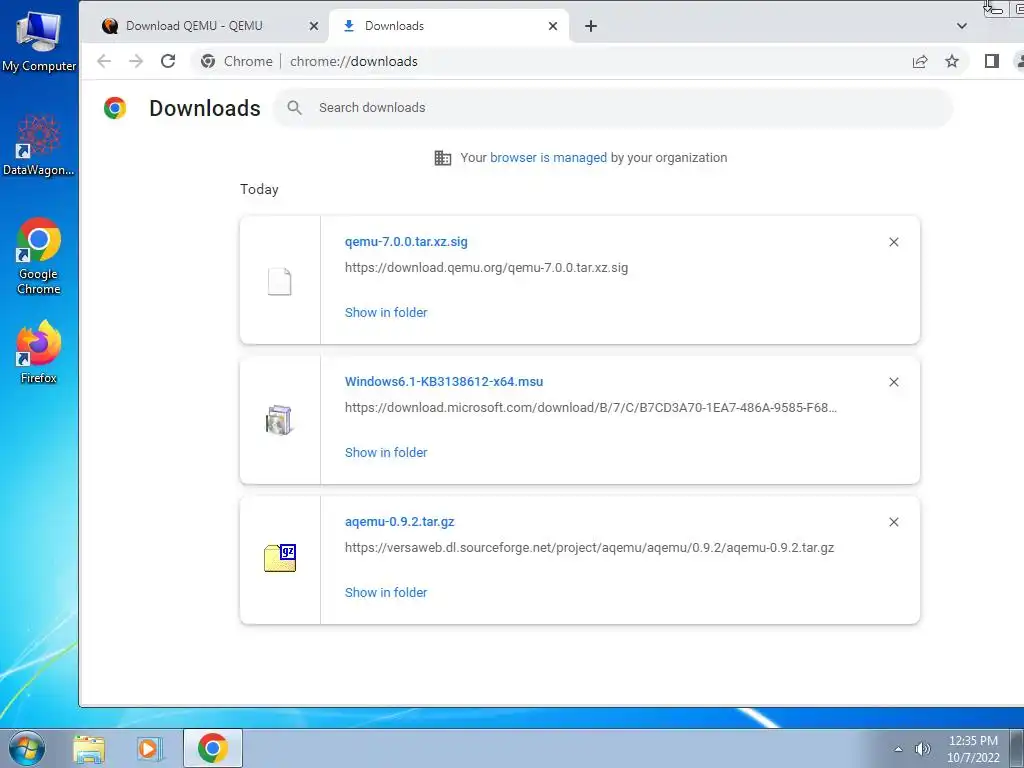Open the volume speaker icon
The width and height of the screenshot is (1024, 768).
point(922,749)
